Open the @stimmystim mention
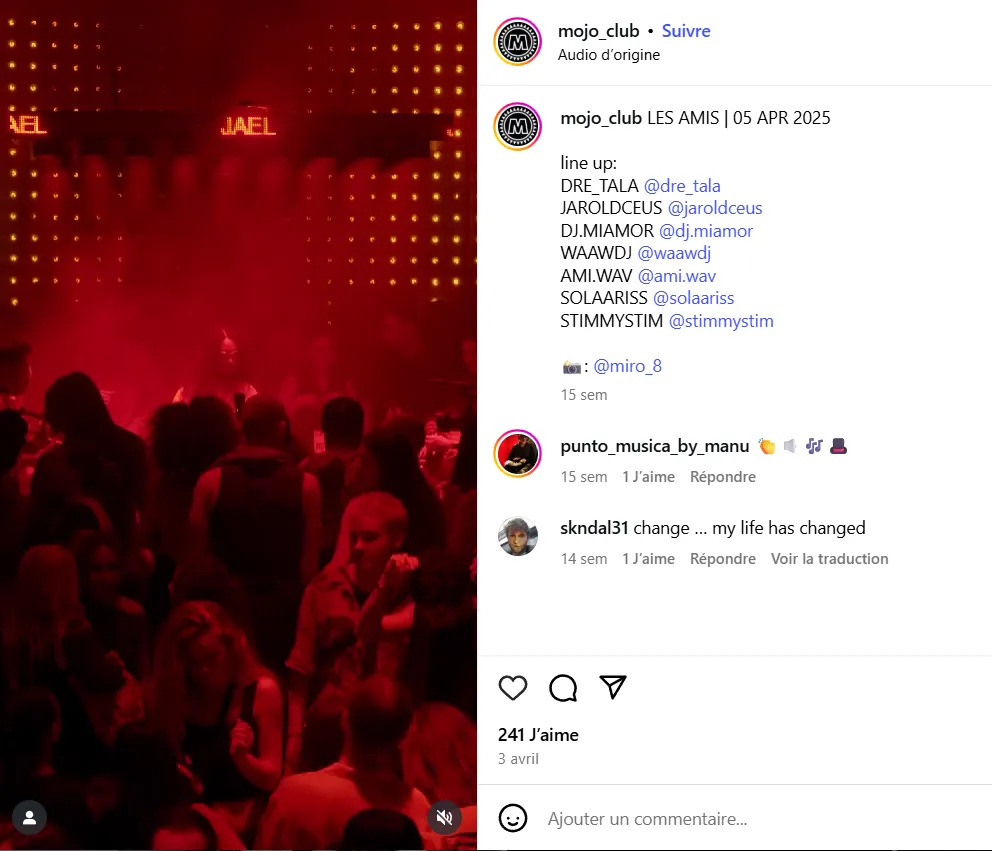This screenshot has height=851, width=992. point(721,321)
